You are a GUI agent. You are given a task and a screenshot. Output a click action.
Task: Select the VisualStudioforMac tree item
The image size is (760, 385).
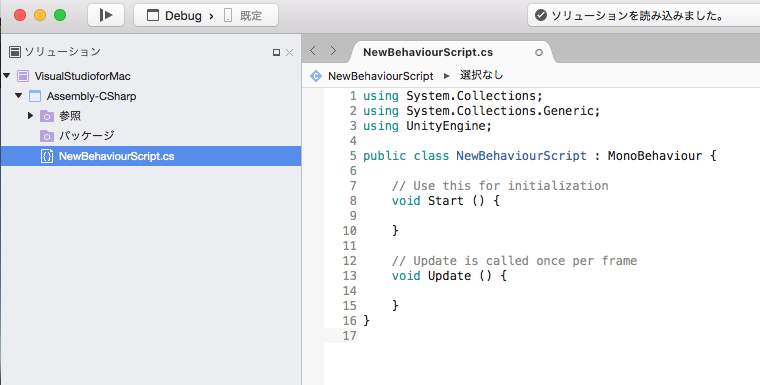(x=82, y=76)
